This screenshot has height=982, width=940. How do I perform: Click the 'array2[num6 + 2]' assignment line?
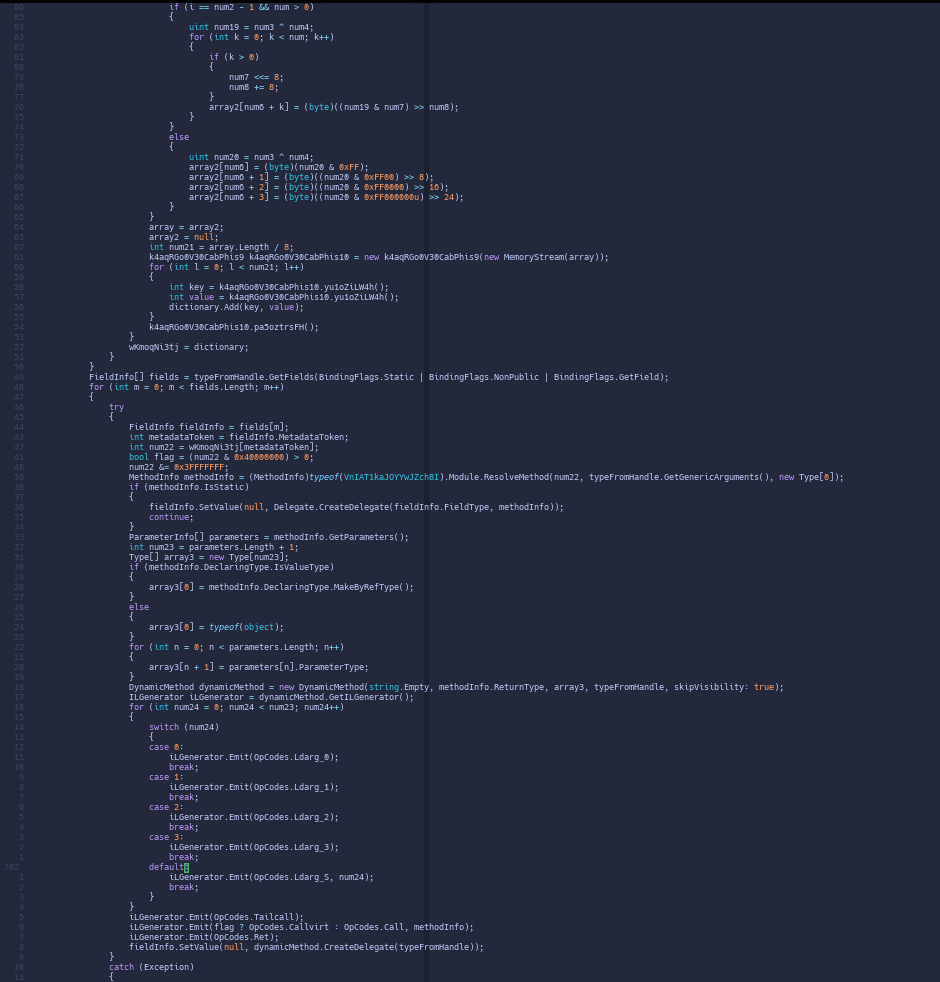(x=319, y=187)
